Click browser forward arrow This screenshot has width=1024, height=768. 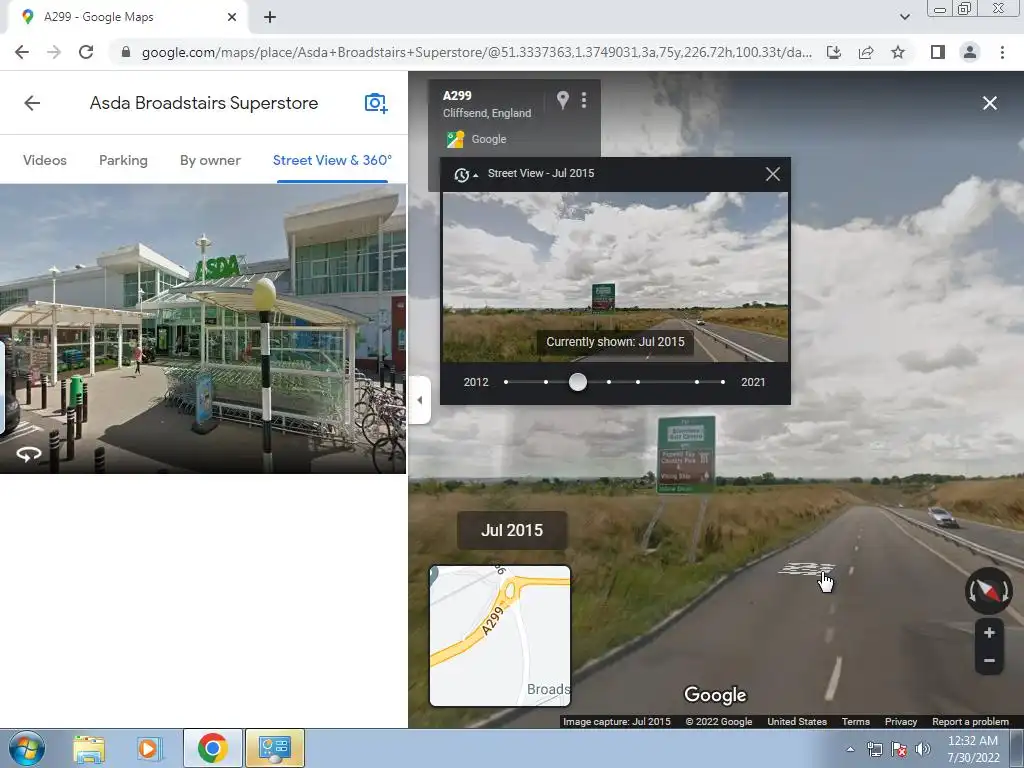pyautogui.click(x=54, y=52)
